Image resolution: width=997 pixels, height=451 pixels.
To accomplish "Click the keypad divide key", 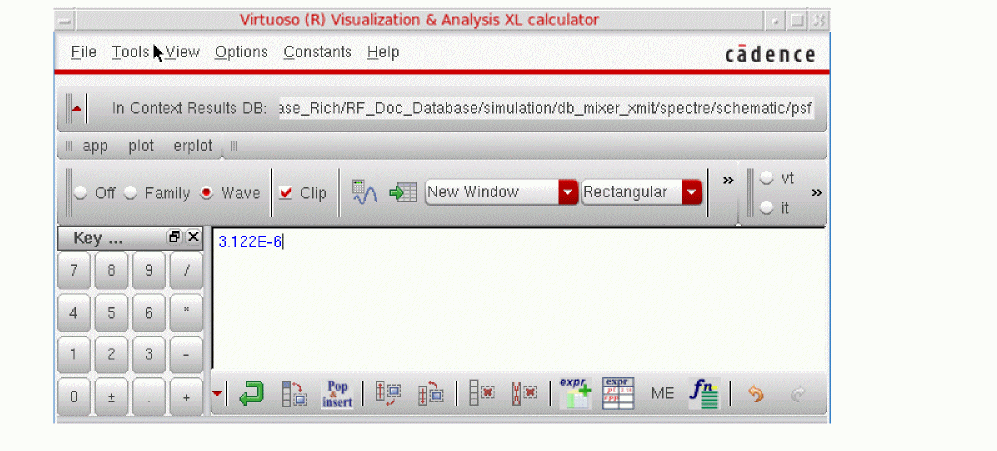I will (186, 270).
